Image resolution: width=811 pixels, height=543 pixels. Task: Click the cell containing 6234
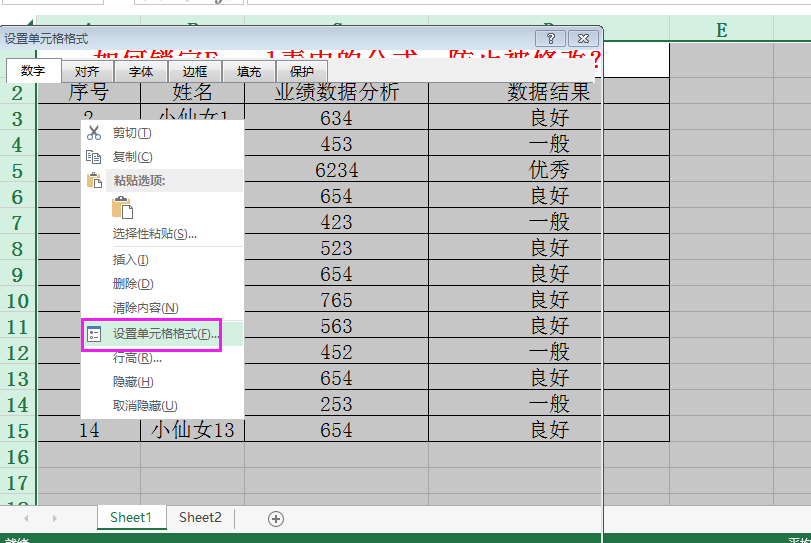click(x=336, y=170)
